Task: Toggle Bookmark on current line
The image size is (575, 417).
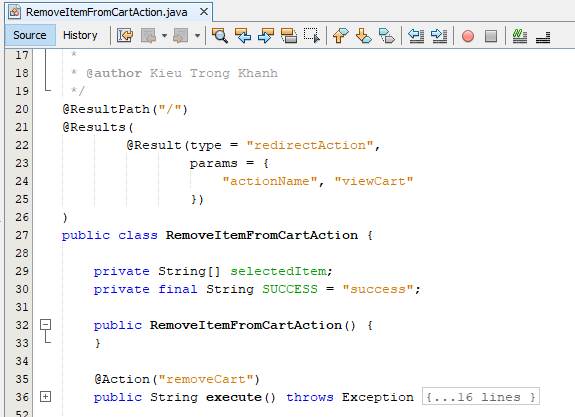Action: (387, 36)
